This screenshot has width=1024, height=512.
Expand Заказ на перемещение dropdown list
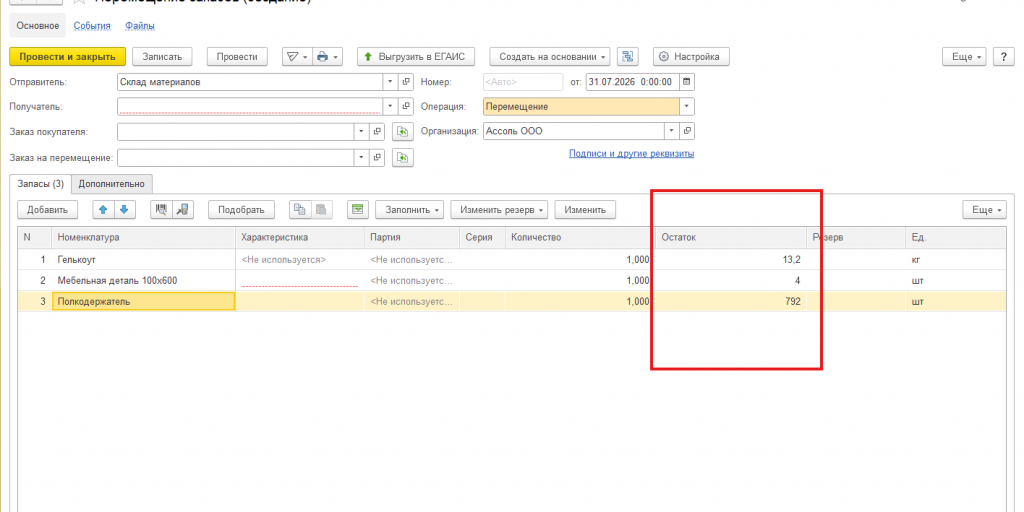362,157
